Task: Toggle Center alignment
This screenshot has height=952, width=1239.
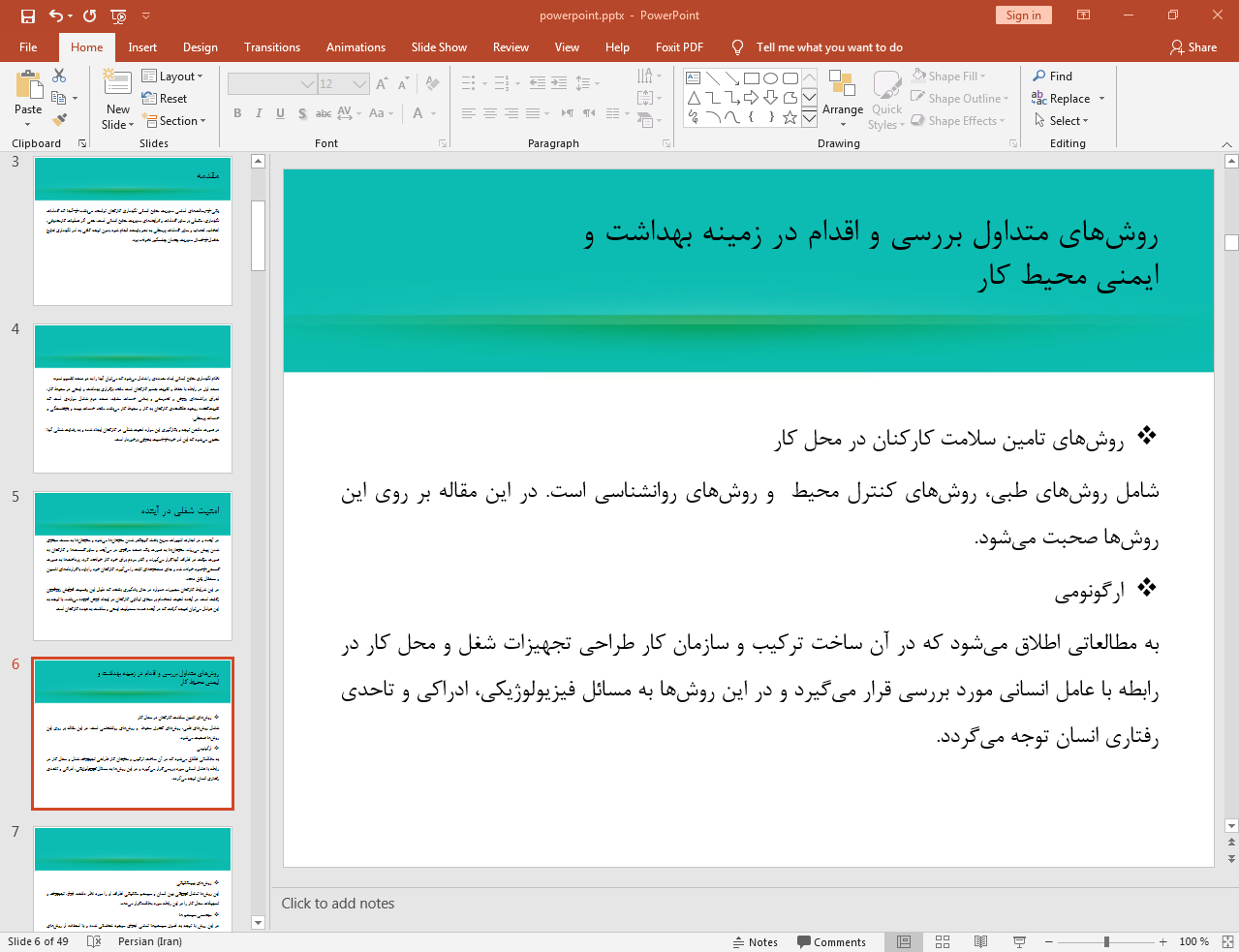Action: pyautogui.click(x=490, y=113)
